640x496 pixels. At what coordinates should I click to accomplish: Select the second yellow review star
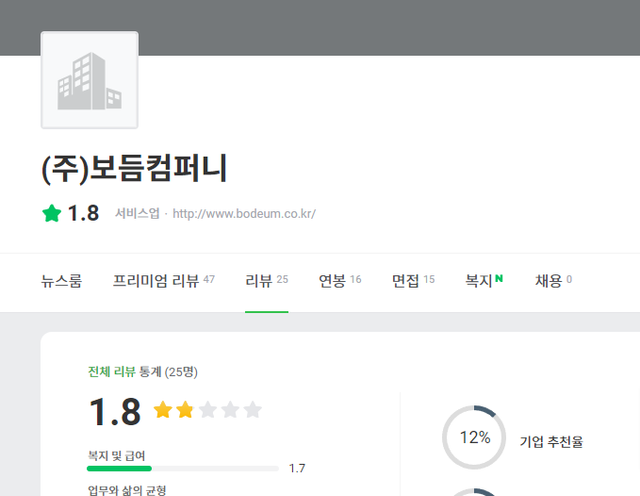pyautogui.click(x=185, y=410)
